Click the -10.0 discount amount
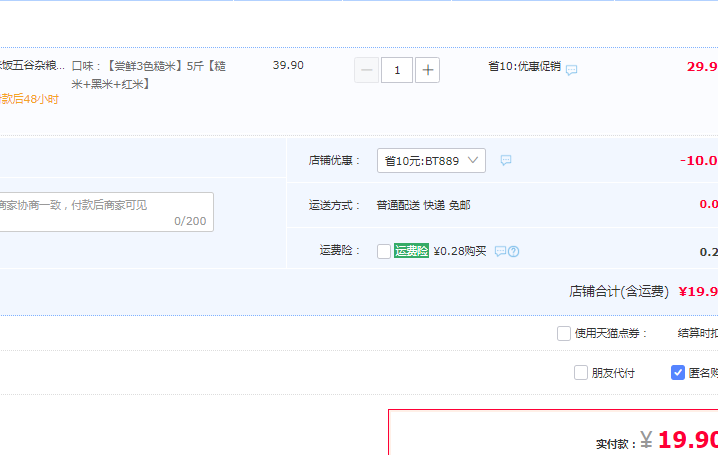Screen dimensions: 718x455 click(699, 161)
